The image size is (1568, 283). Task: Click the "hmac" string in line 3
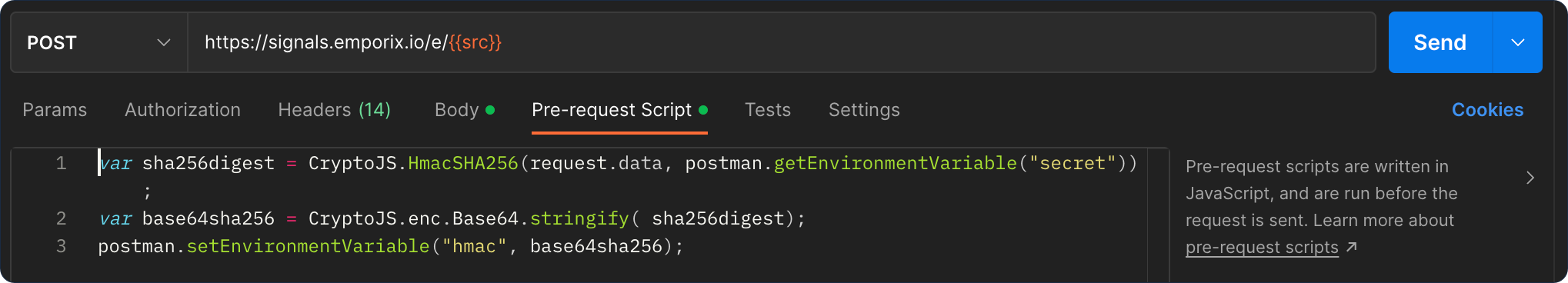pyautogui.click(x=475, y=246)
